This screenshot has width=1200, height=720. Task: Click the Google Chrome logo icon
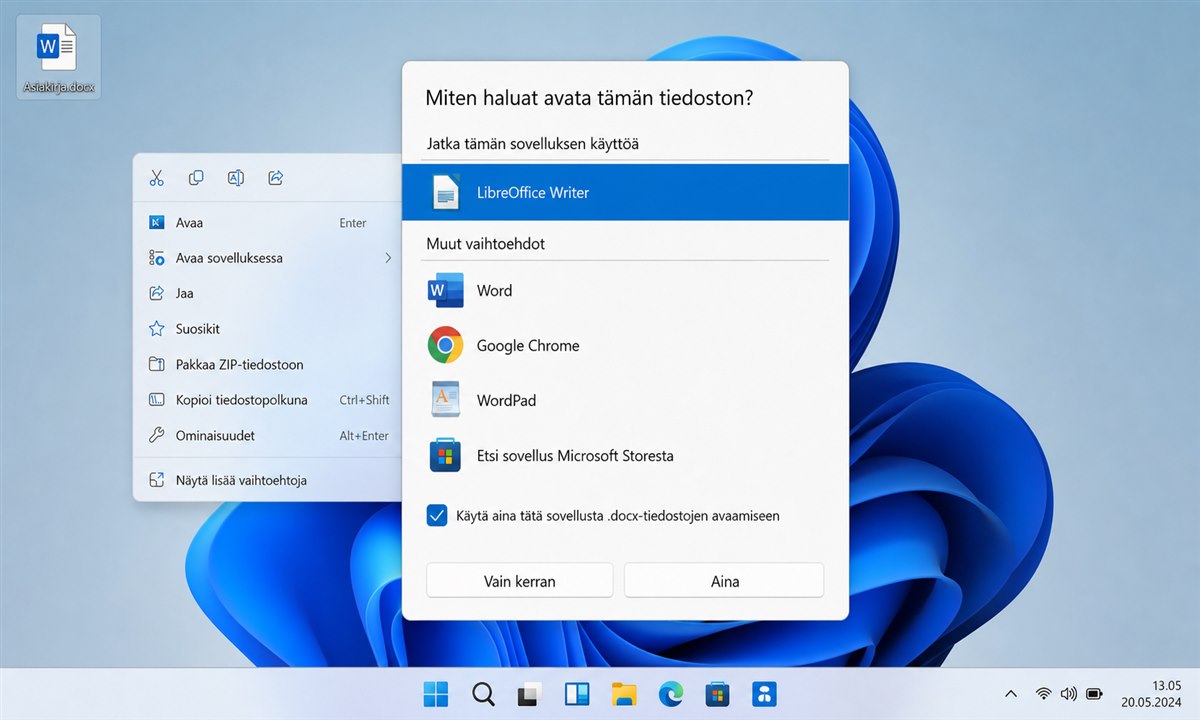(446, 346)
